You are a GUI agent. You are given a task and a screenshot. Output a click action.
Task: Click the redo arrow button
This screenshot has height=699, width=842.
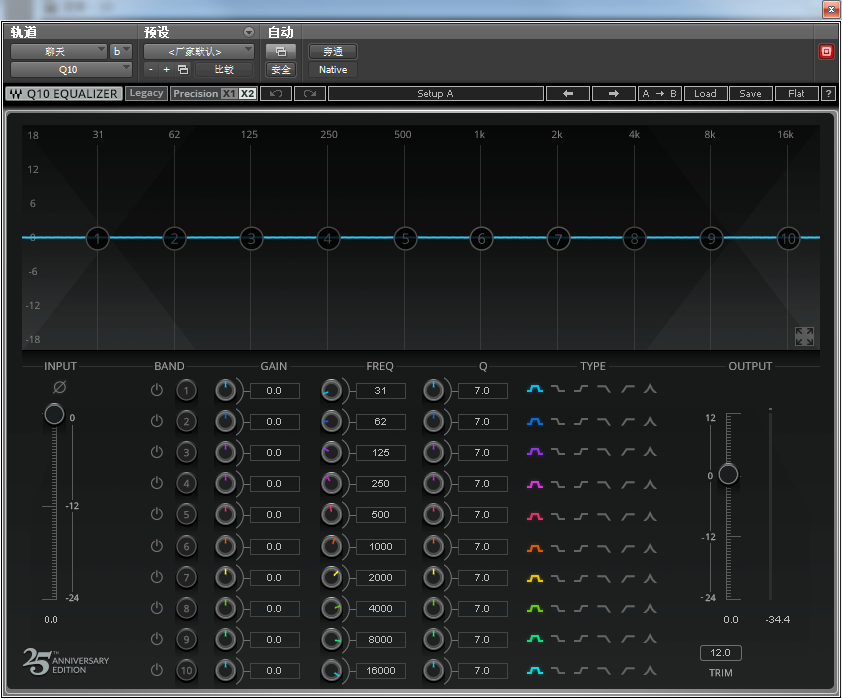(x=310, y=93)
